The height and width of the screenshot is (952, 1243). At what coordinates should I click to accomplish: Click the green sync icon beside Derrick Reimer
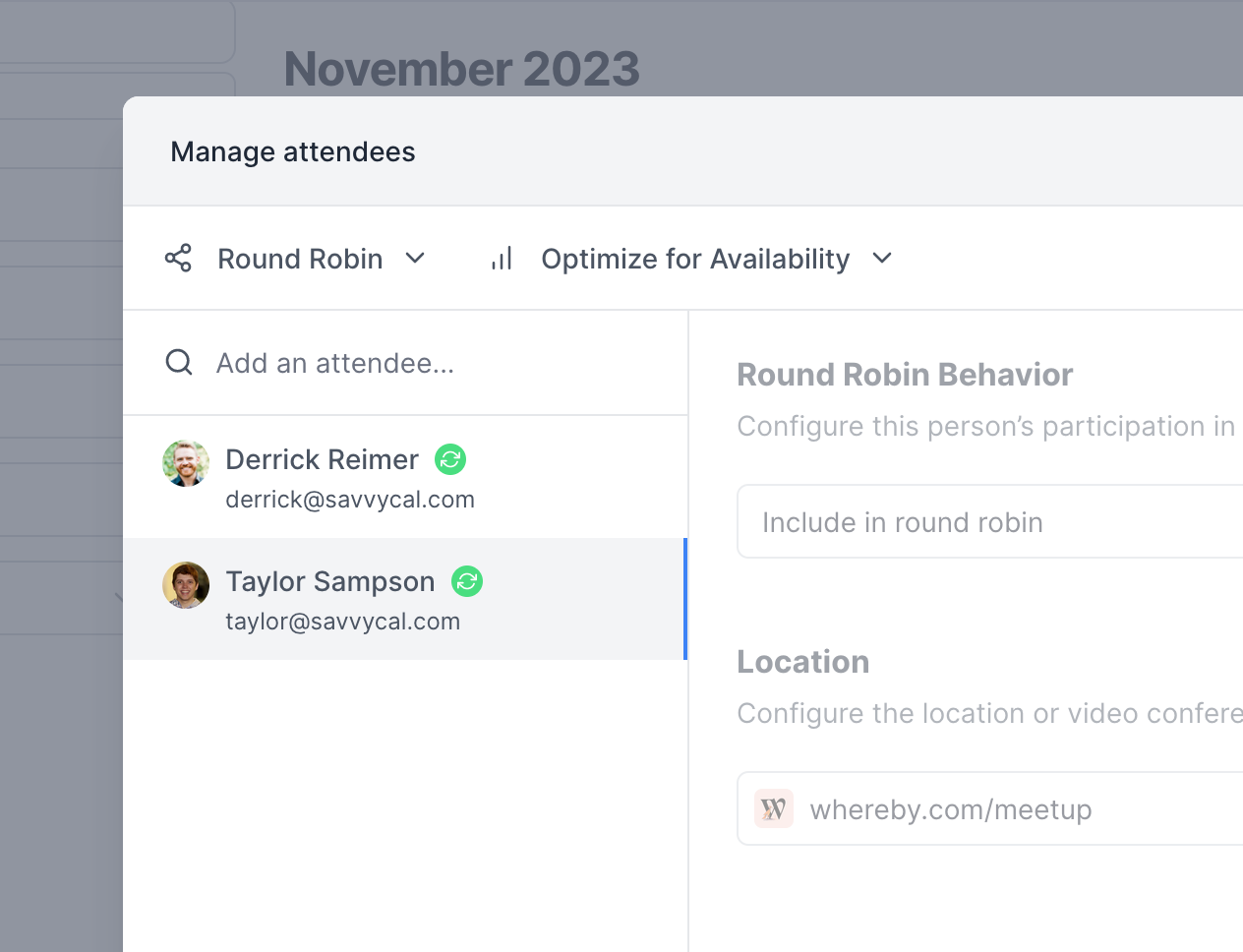point(449,459)
